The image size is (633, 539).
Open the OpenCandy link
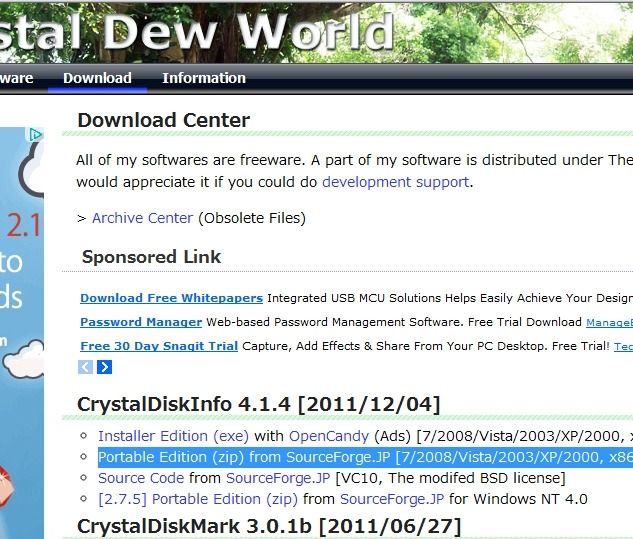pos(329,436)
